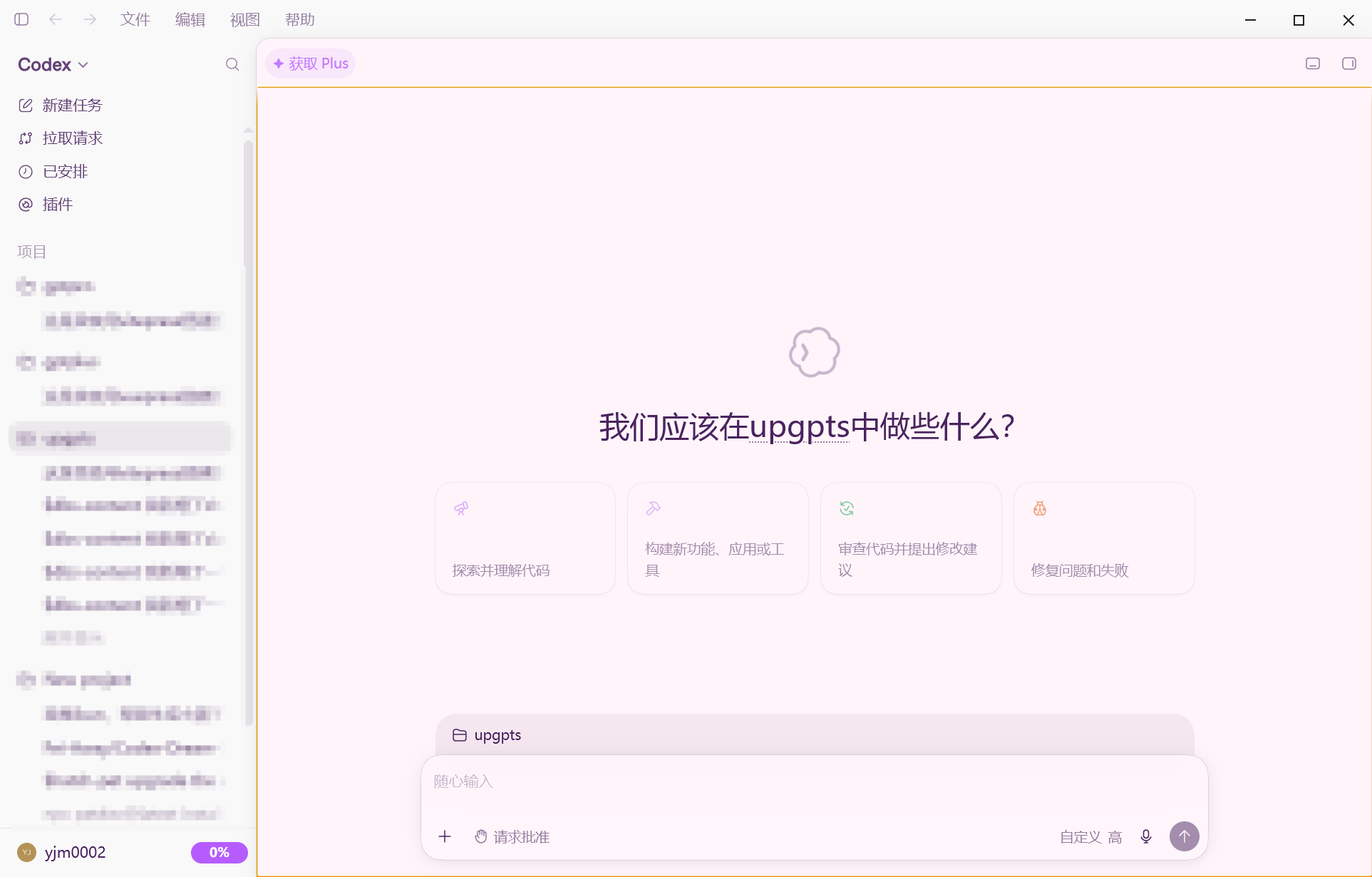Click the Codex cloud logo icon

pyautogui.click(x=815, y=352)
